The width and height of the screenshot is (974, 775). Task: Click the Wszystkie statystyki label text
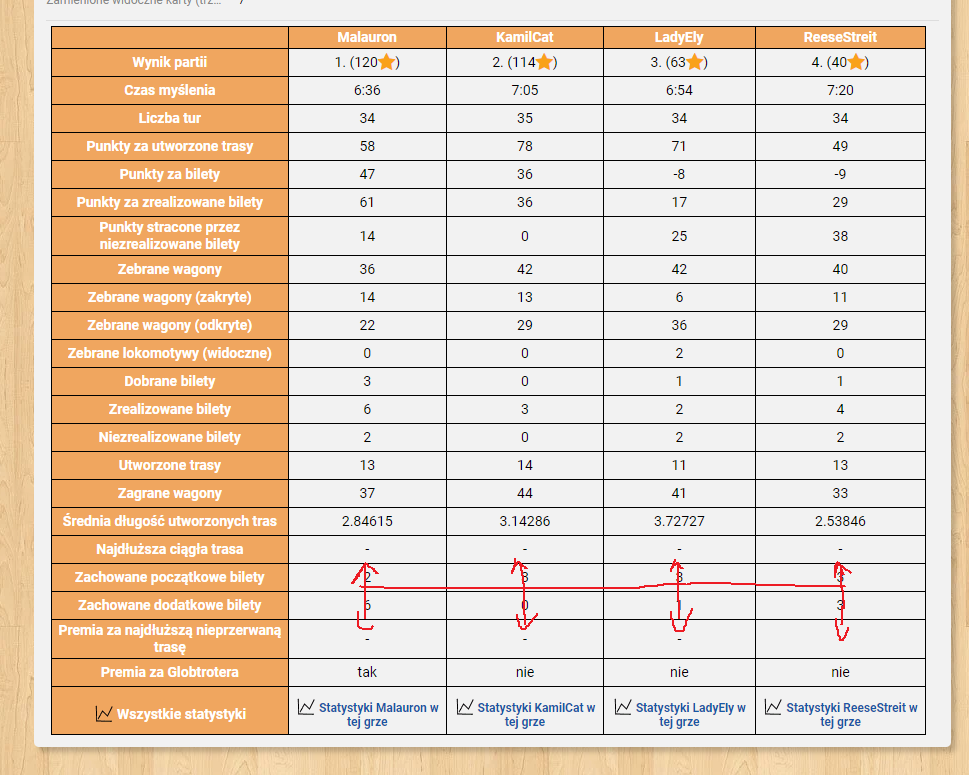pos(181,714)
